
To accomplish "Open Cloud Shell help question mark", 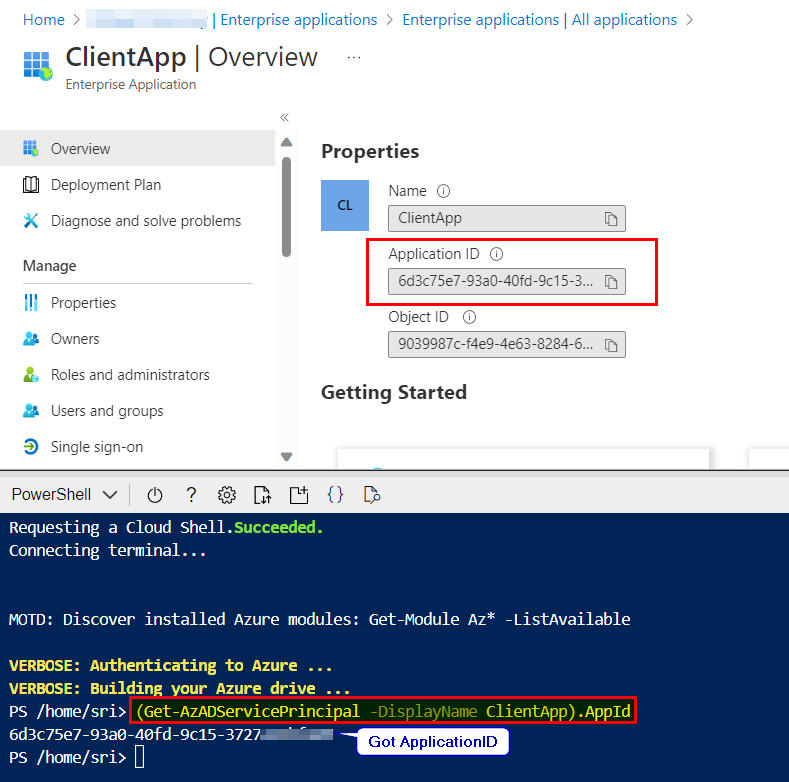I will pyautogui.click(x=191, y=495).
